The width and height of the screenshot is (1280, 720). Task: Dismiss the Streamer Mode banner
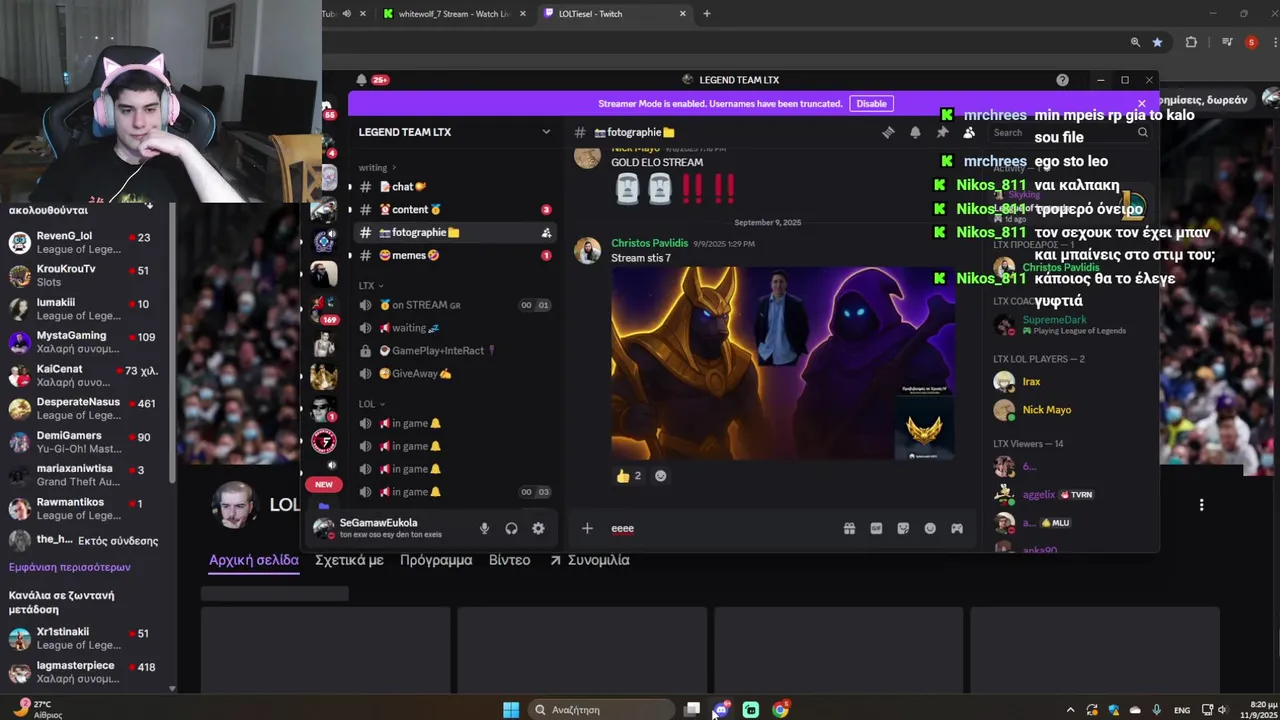click(1141, 103)
